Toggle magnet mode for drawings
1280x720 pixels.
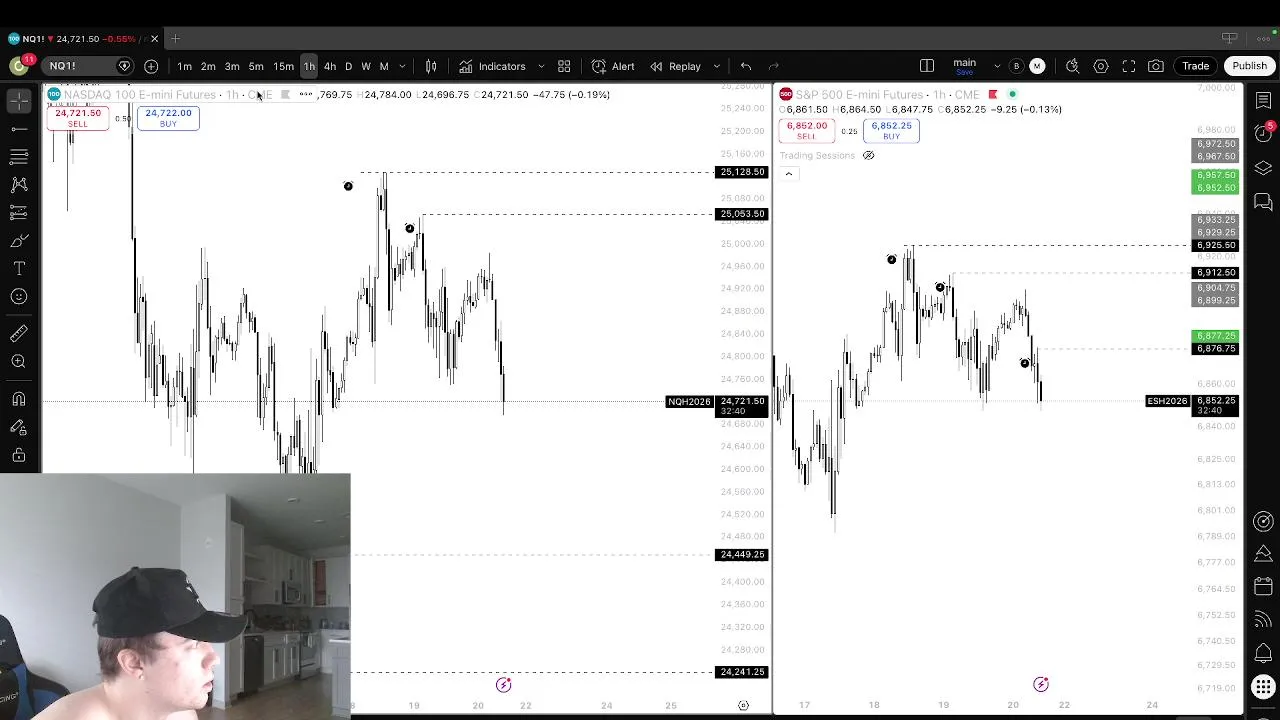(19, 399)
